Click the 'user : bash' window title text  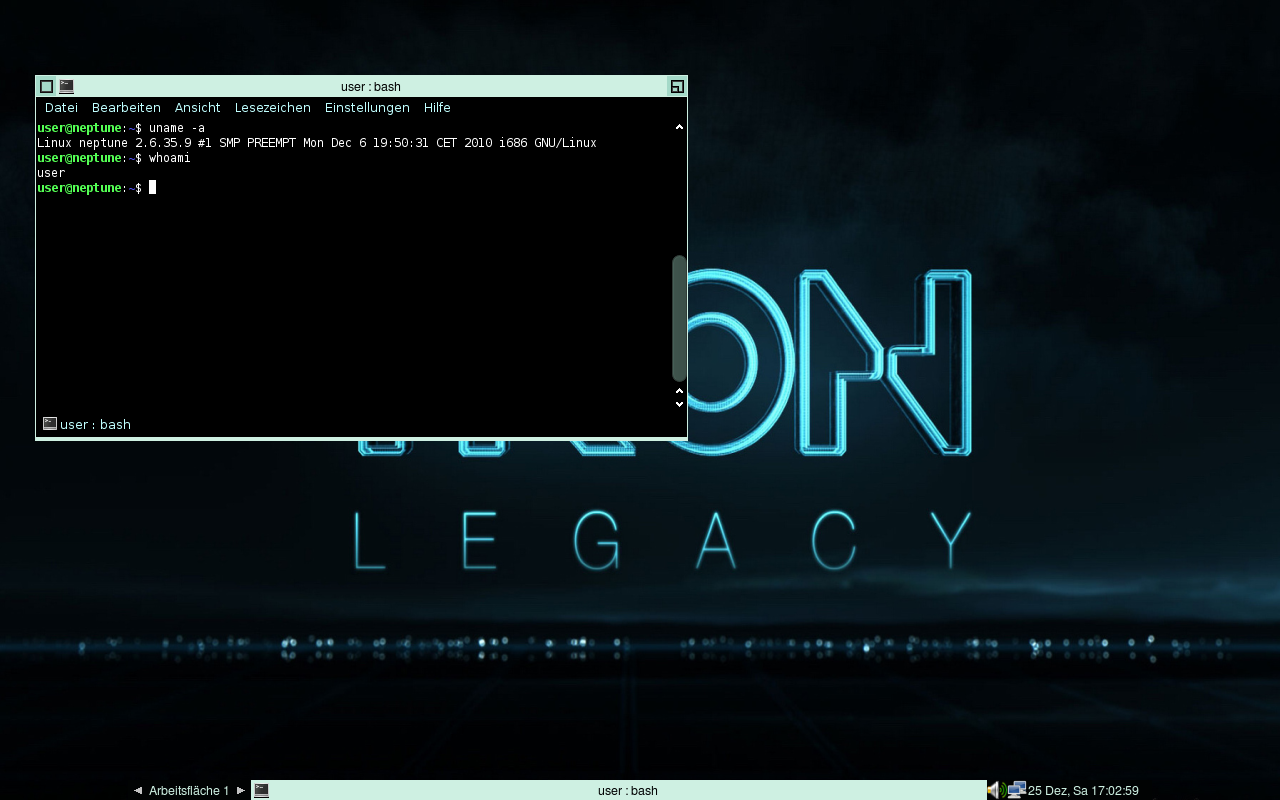(371, 87)
